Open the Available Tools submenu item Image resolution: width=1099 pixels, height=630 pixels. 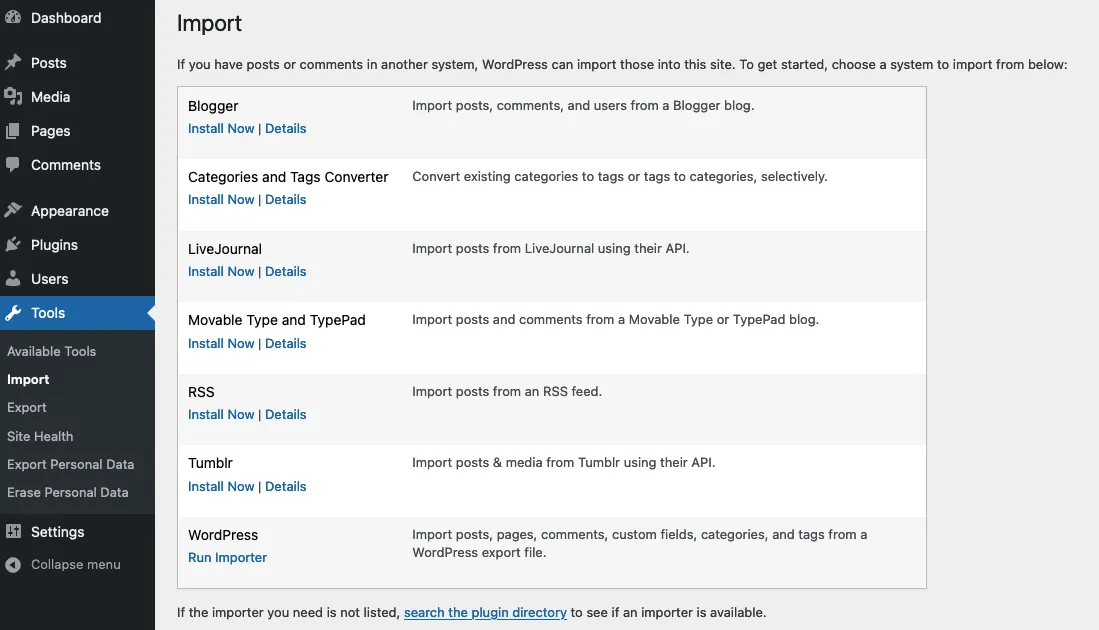(x=51, y=351)
